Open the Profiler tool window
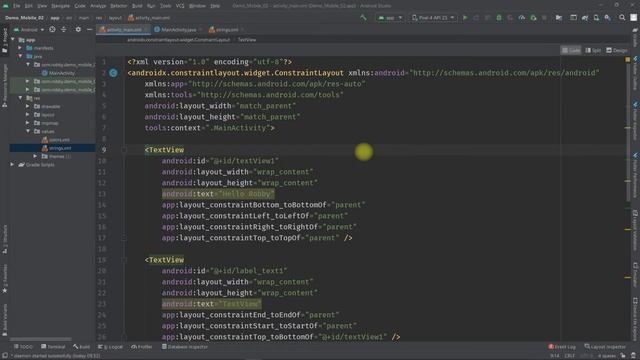Viewport: 640px width, 360px height. click(142, 347)
